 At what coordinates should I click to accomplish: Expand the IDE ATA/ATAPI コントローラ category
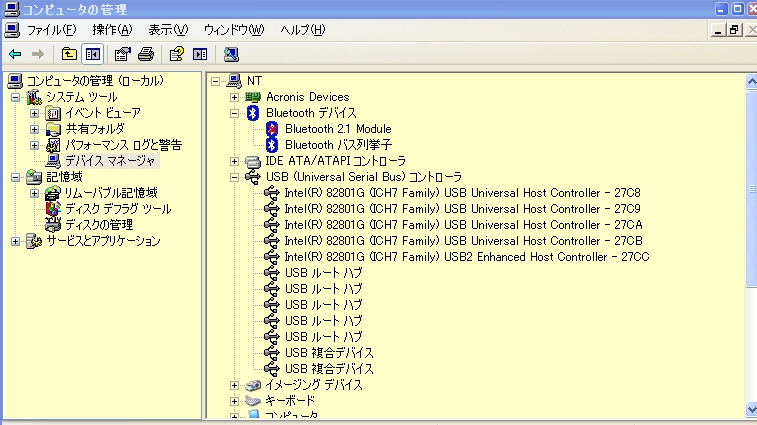pos(234,161)
